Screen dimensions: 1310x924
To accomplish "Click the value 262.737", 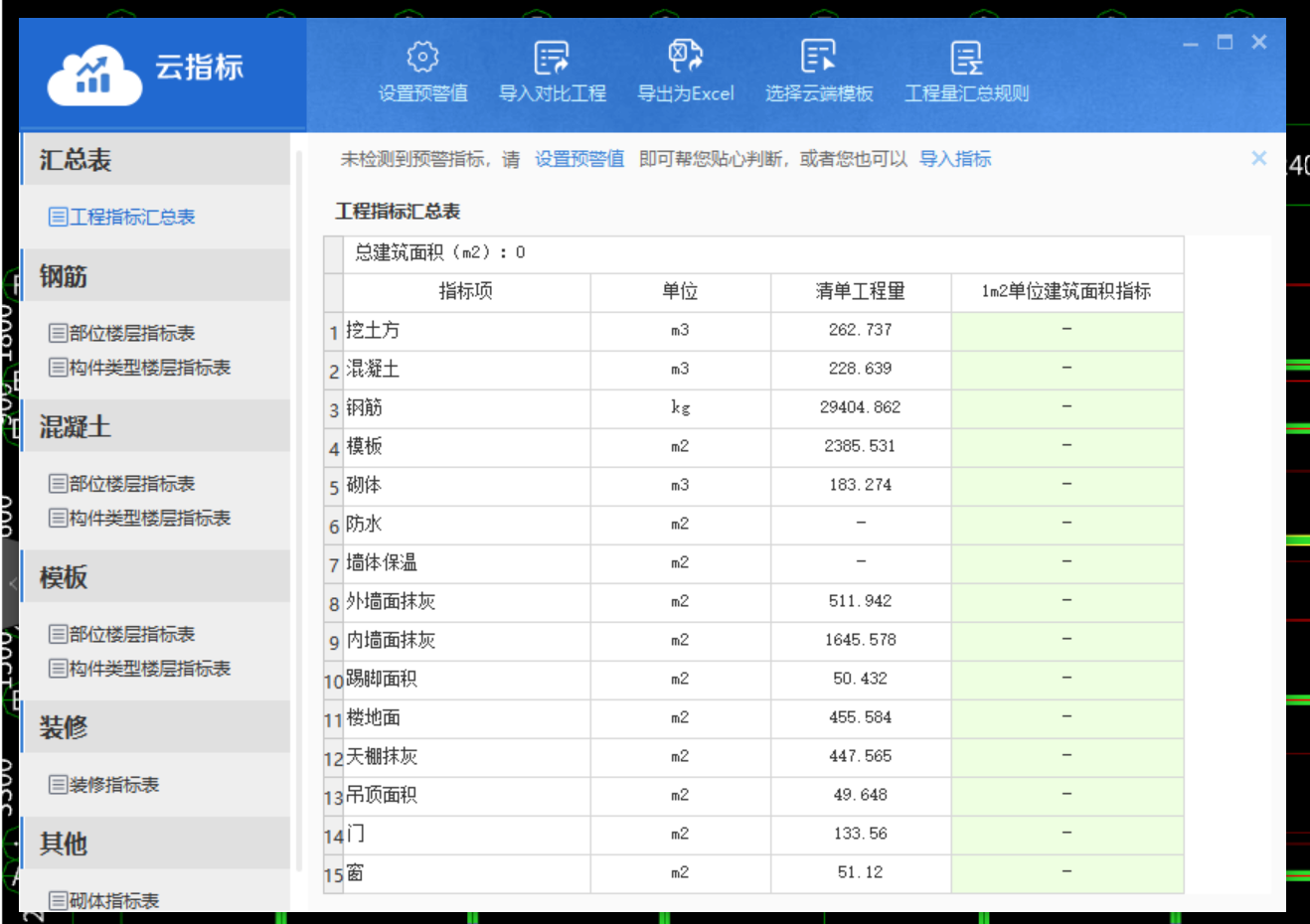I will 861,330.
